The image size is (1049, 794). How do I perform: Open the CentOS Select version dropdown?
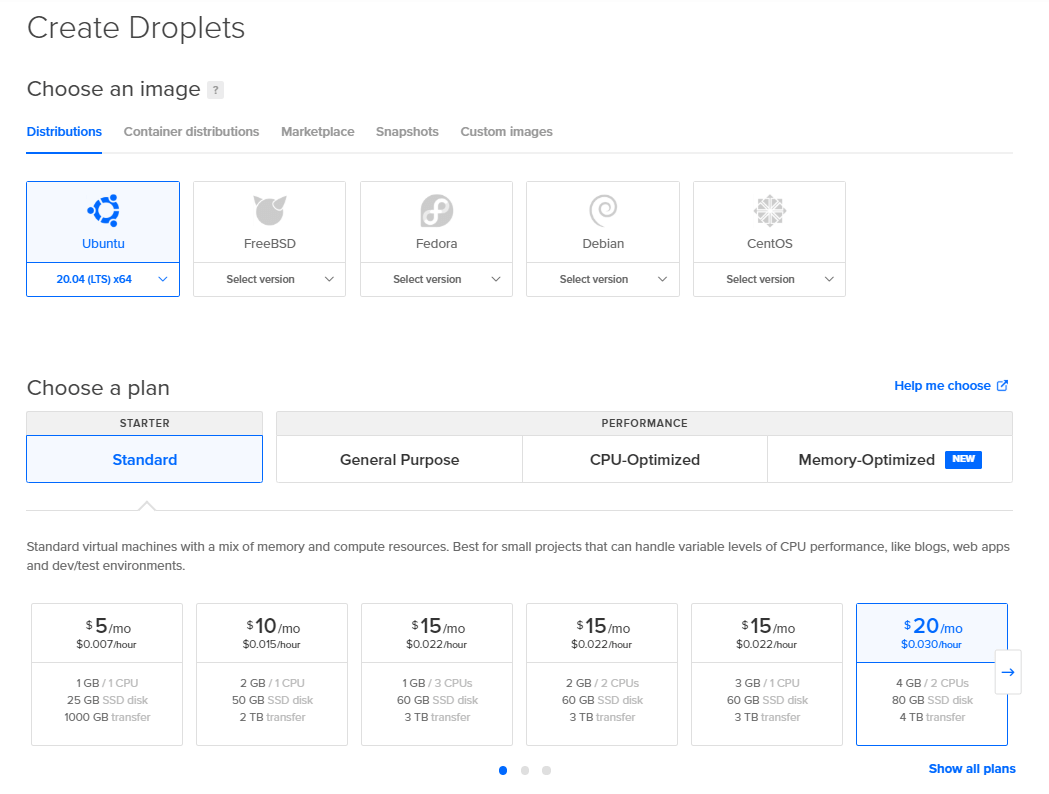tap(769, 280)
